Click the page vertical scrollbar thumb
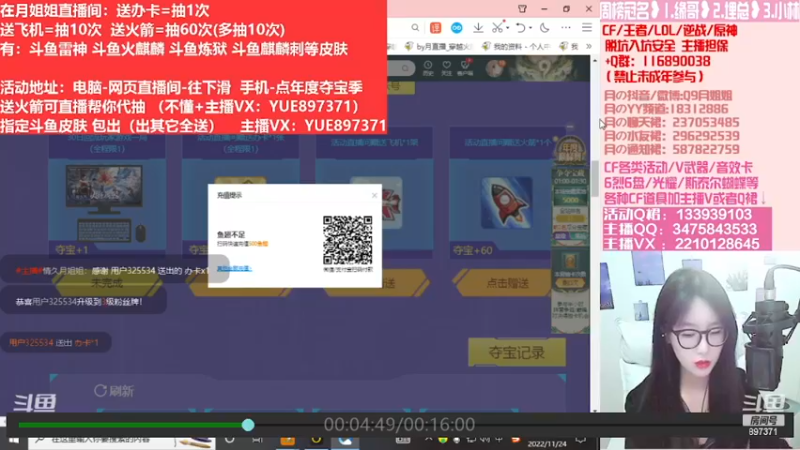800x450 pixels. [x=595, y=179]
